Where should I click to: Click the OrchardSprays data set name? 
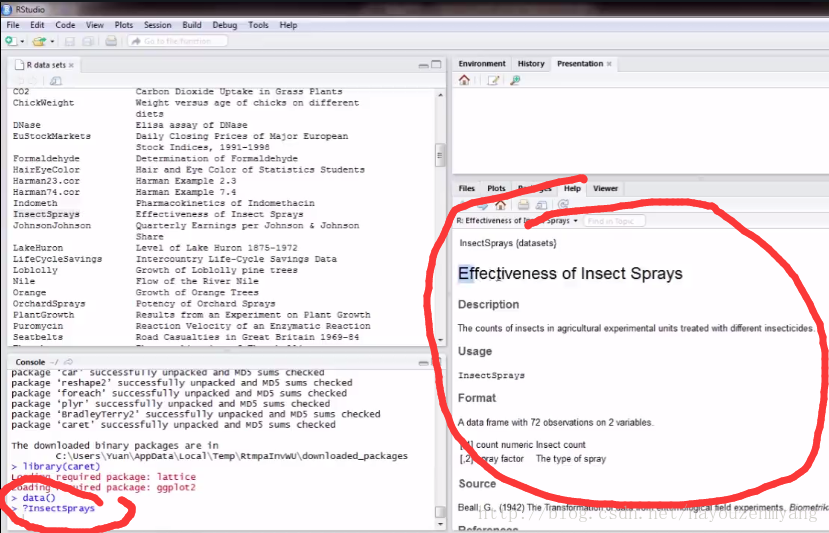coord(49,304)
